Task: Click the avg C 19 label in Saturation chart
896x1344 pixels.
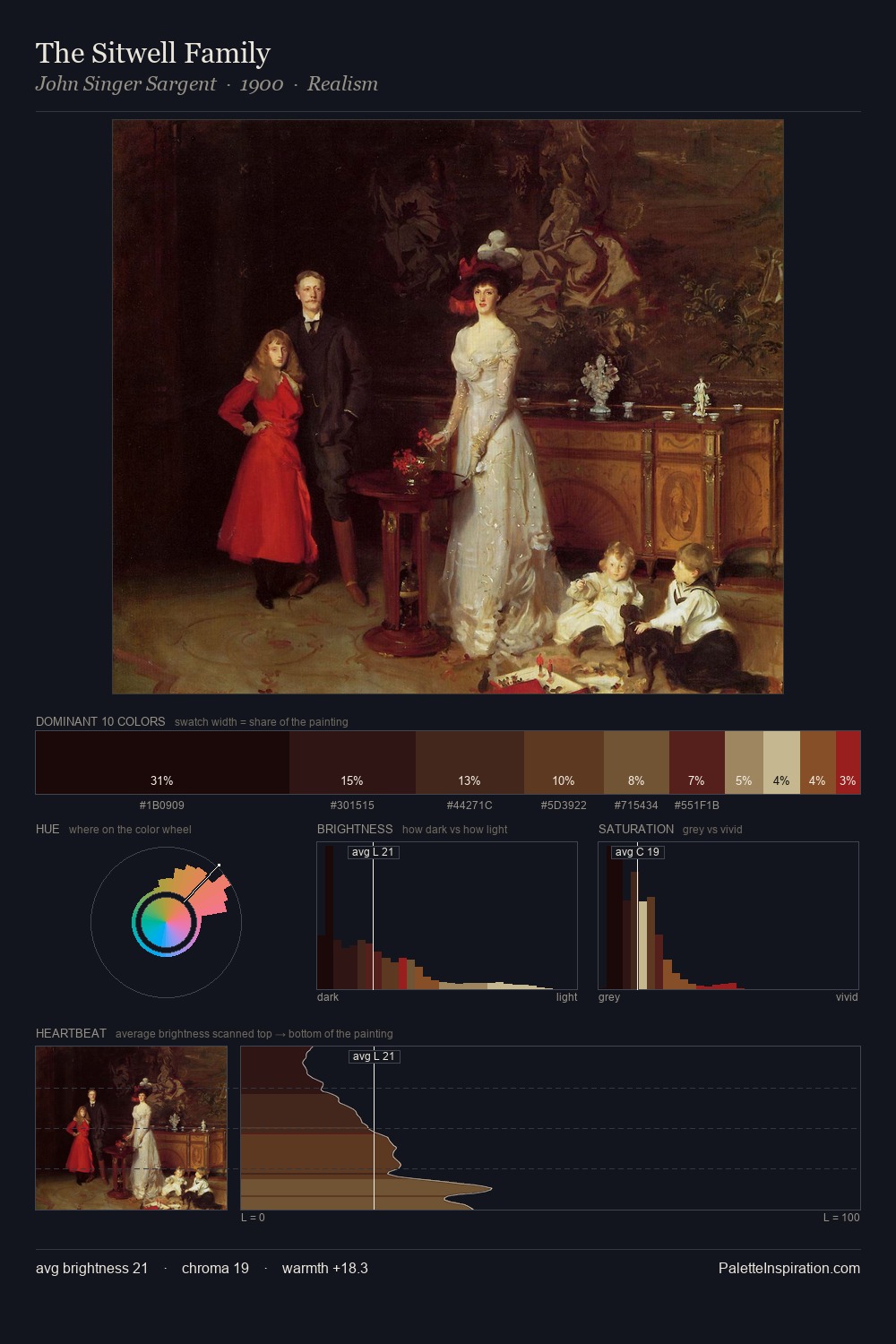Action: (637, 852)
